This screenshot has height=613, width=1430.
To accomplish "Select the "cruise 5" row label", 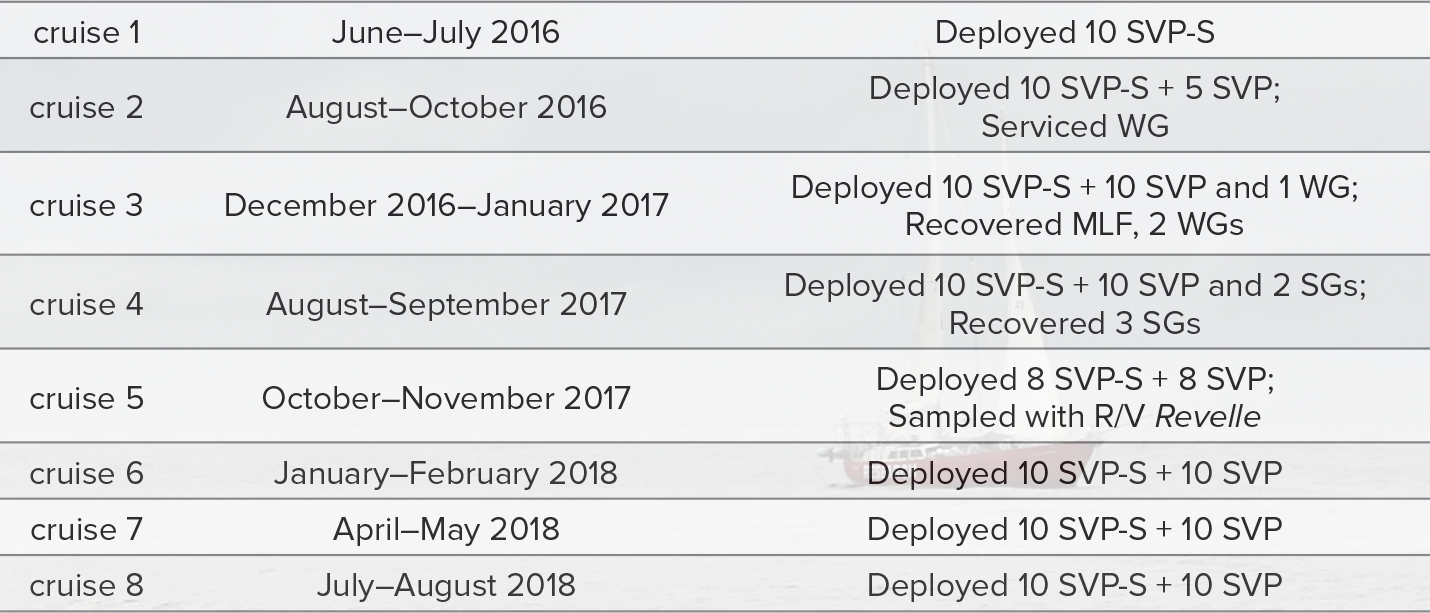I will click(x=87, y=398).
